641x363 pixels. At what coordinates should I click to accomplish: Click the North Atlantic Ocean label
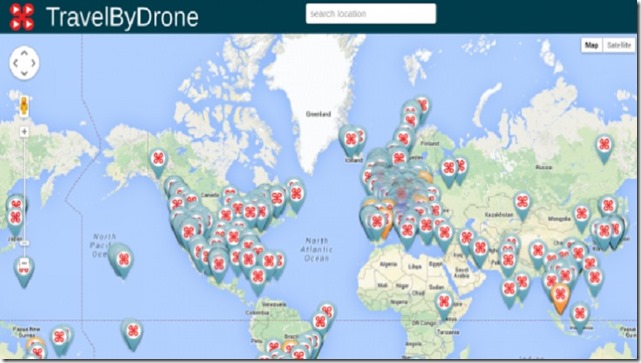[317, 249]
